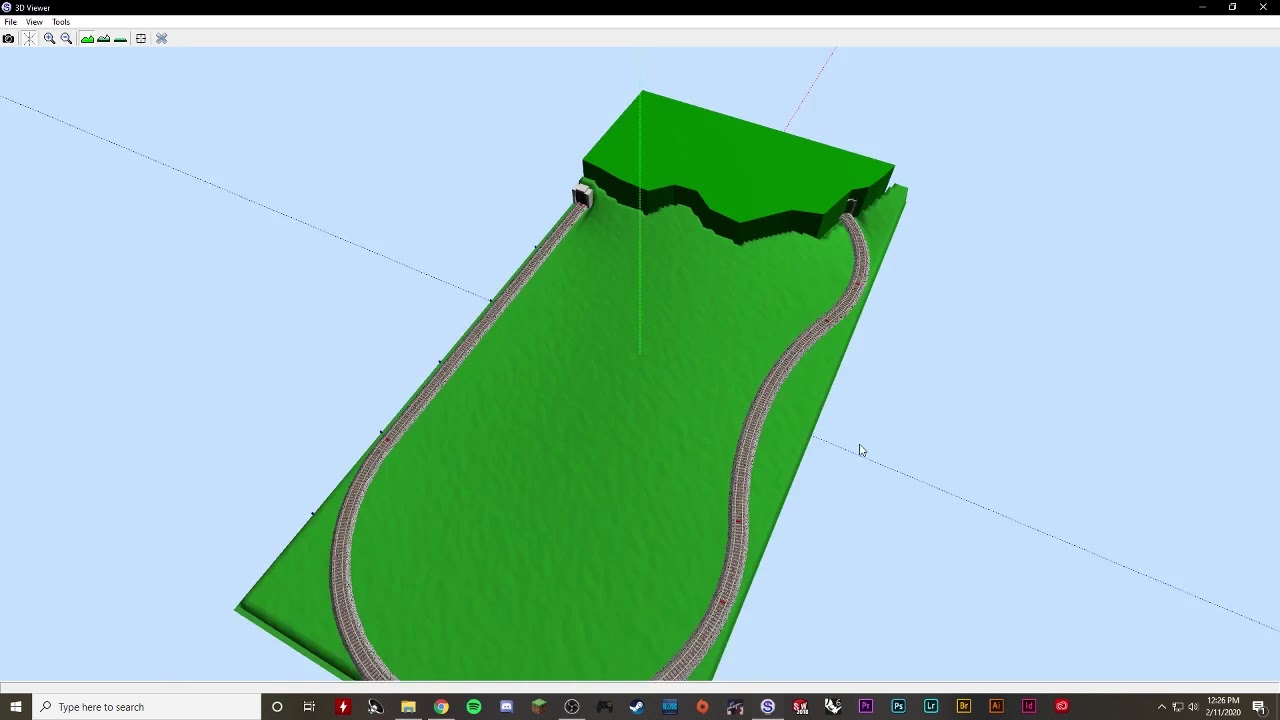Open OBS Studio from taskbar
Screen dimensions: 1280x720
point(572,707)
